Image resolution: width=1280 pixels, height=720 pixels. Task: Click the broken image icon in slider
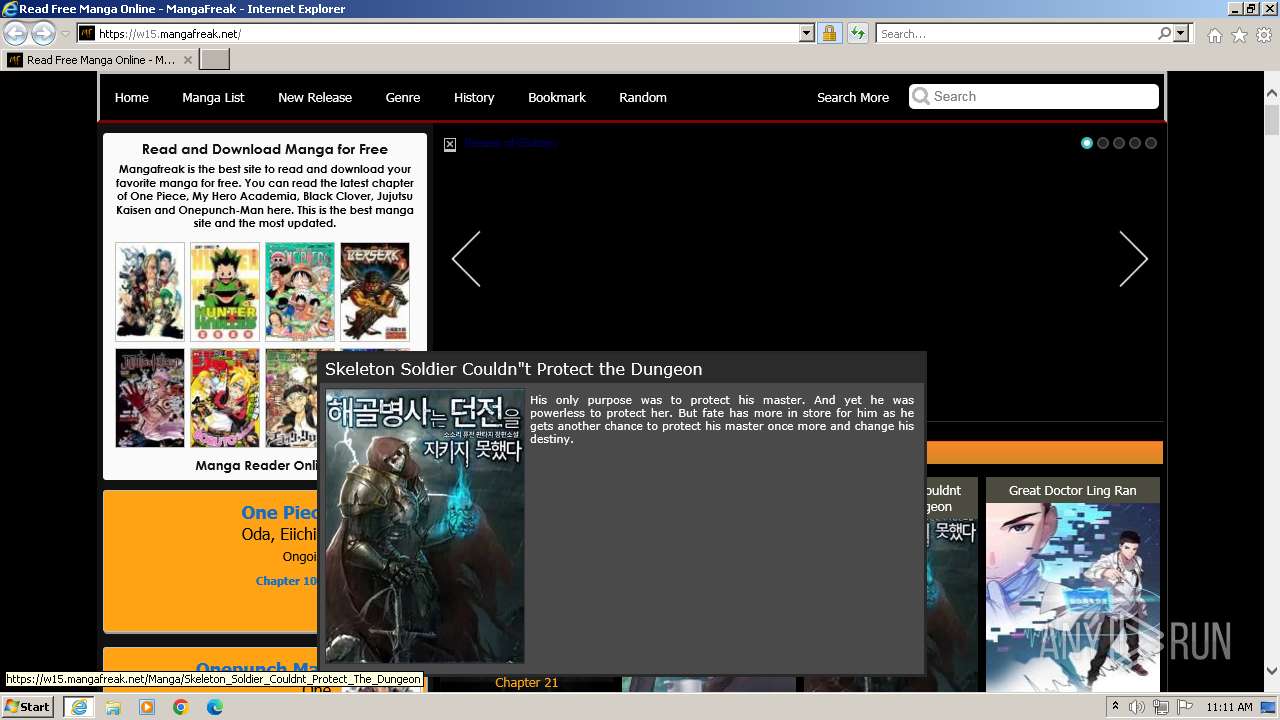450,144
